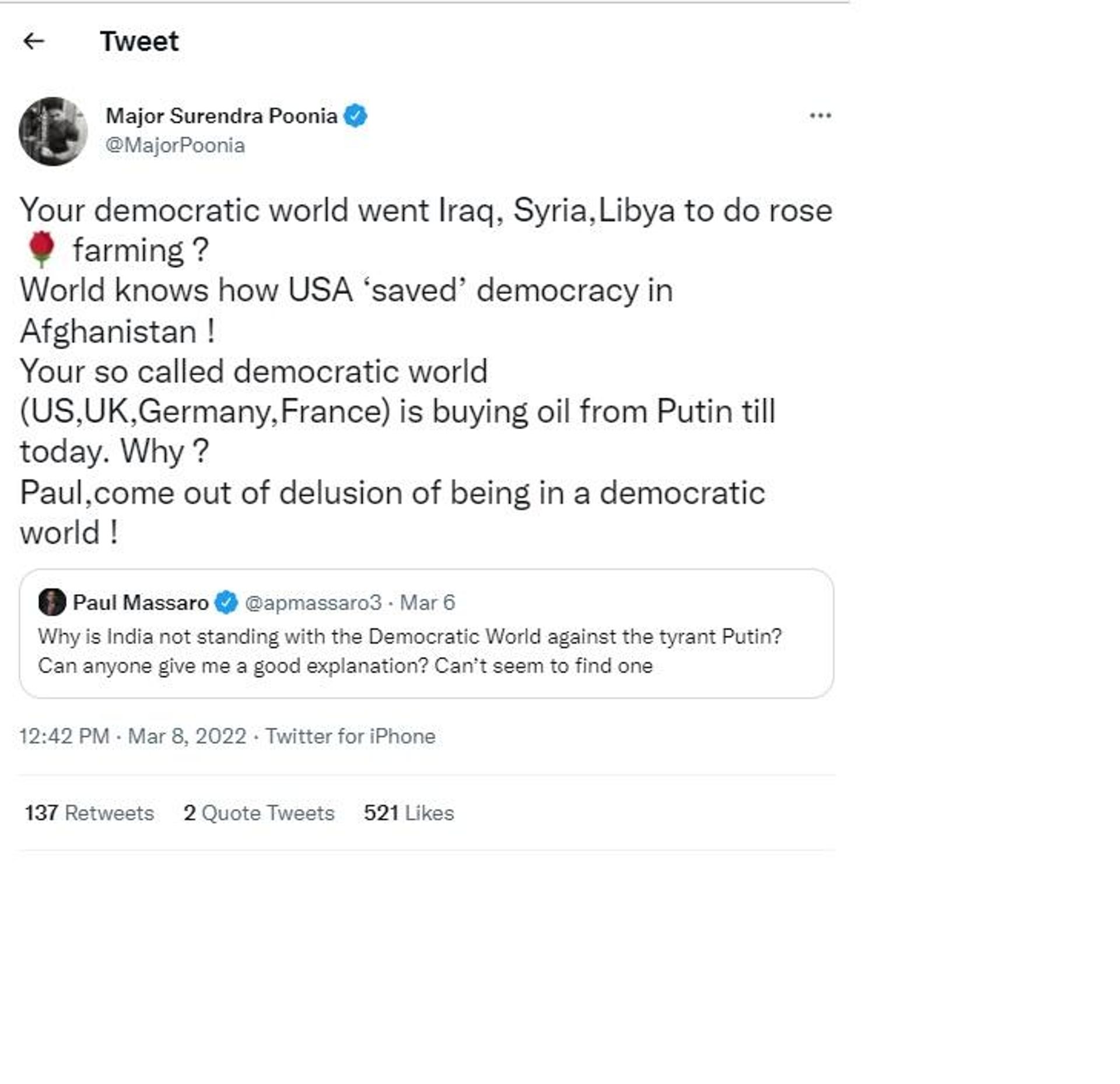
Task: Open the quoted tweet about India and Putin
Action: (426, 633)
